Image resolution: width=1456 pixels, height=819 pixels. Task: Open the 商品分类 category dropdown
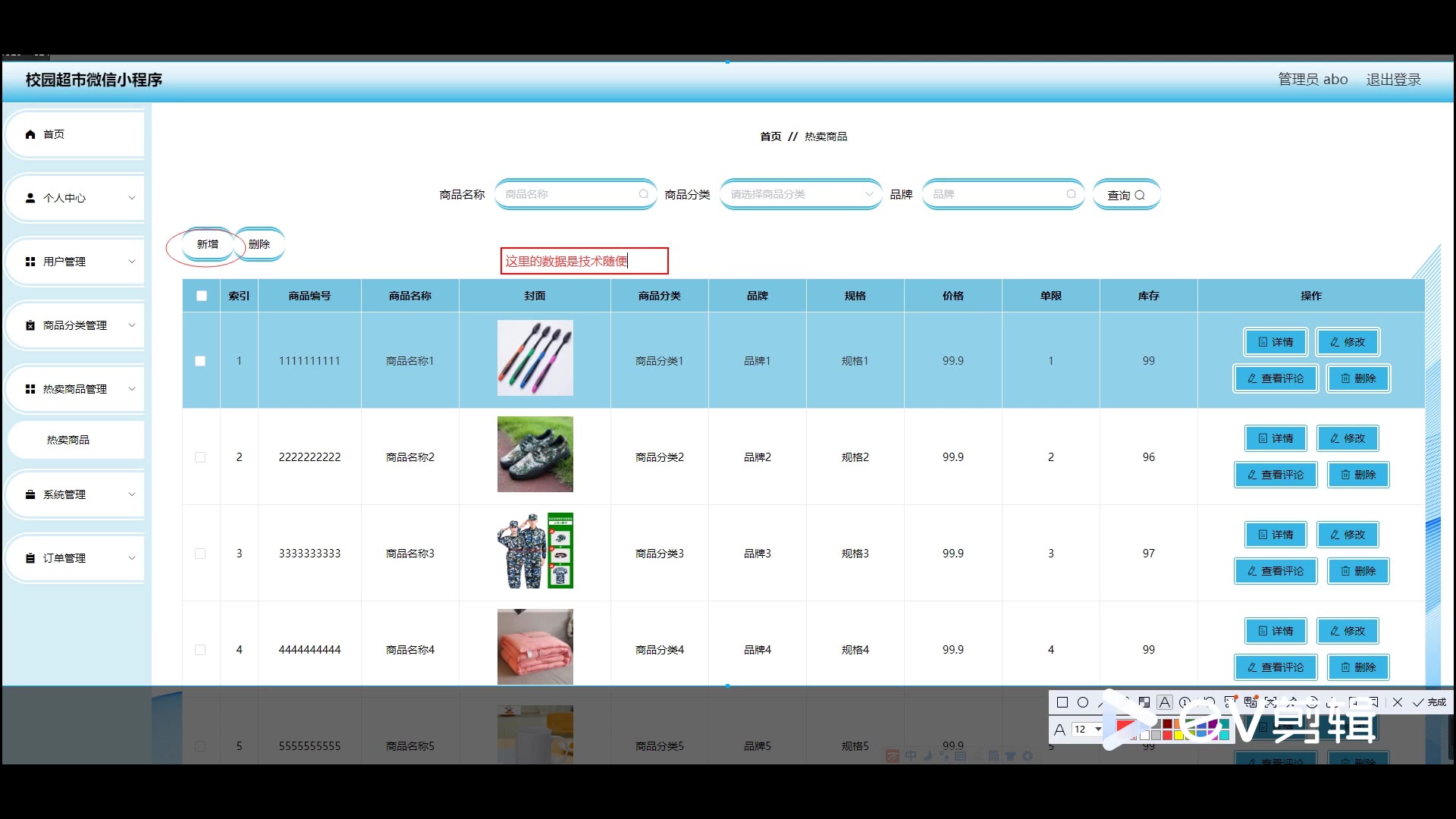800,194
